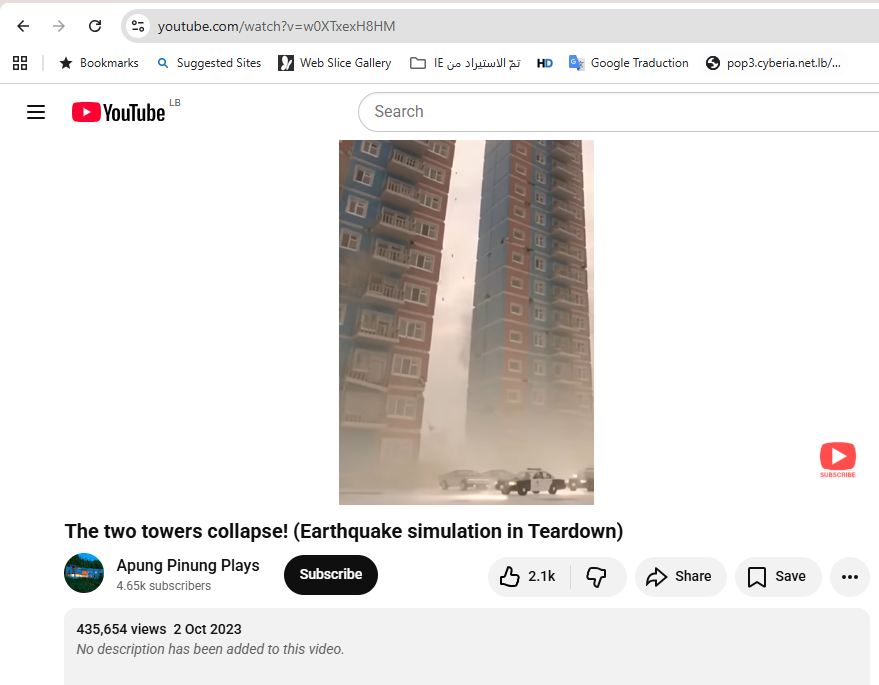The width and height of the screenshot is (879, 685).
Task: Open the YouTube hamburger guide menu
Action: tap(36, 112)
